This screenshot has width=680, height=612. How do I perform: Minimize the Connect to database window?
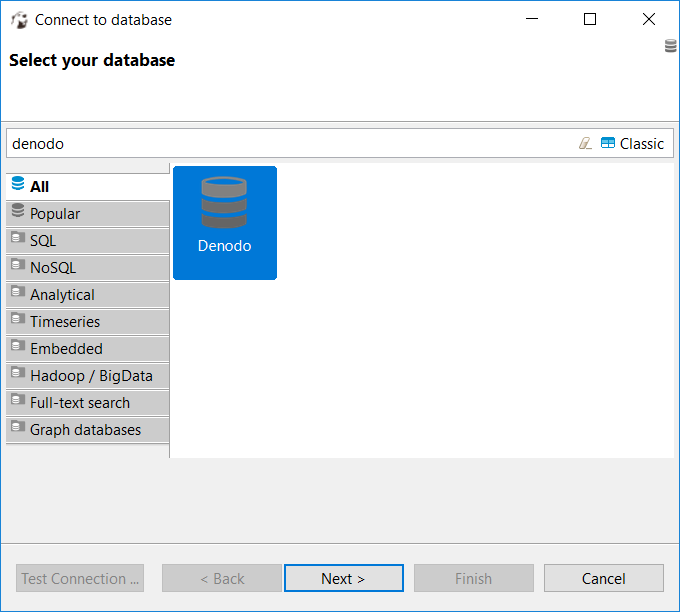point(532,19)
